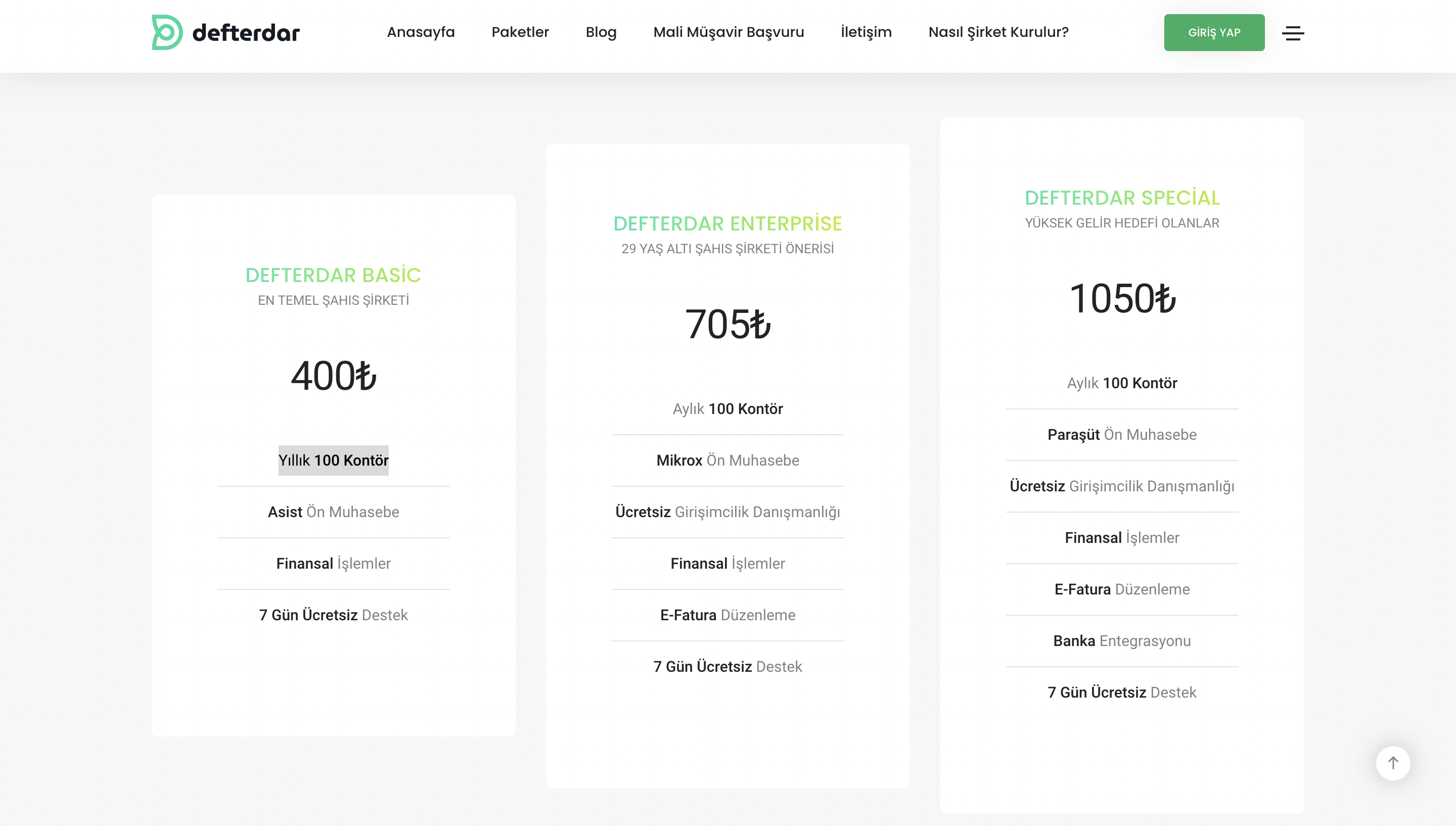Open the Paketler menu item
The height and width of the screenshot is (826, 1456).
[520, 32]
